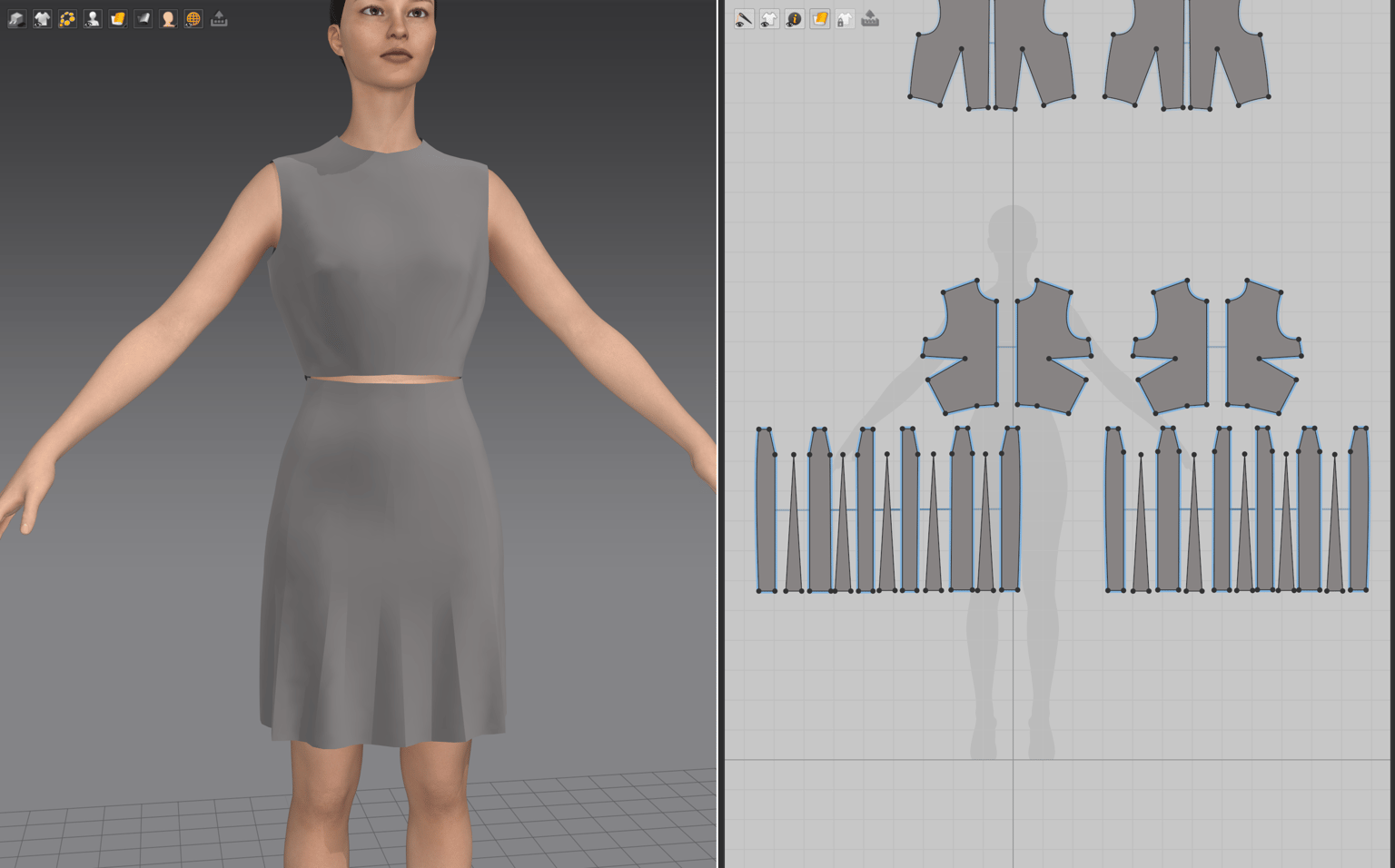The image size is (1395, 868).
Task: Click the 3D window toolbar export tray icon
Action: pos(219,18)
